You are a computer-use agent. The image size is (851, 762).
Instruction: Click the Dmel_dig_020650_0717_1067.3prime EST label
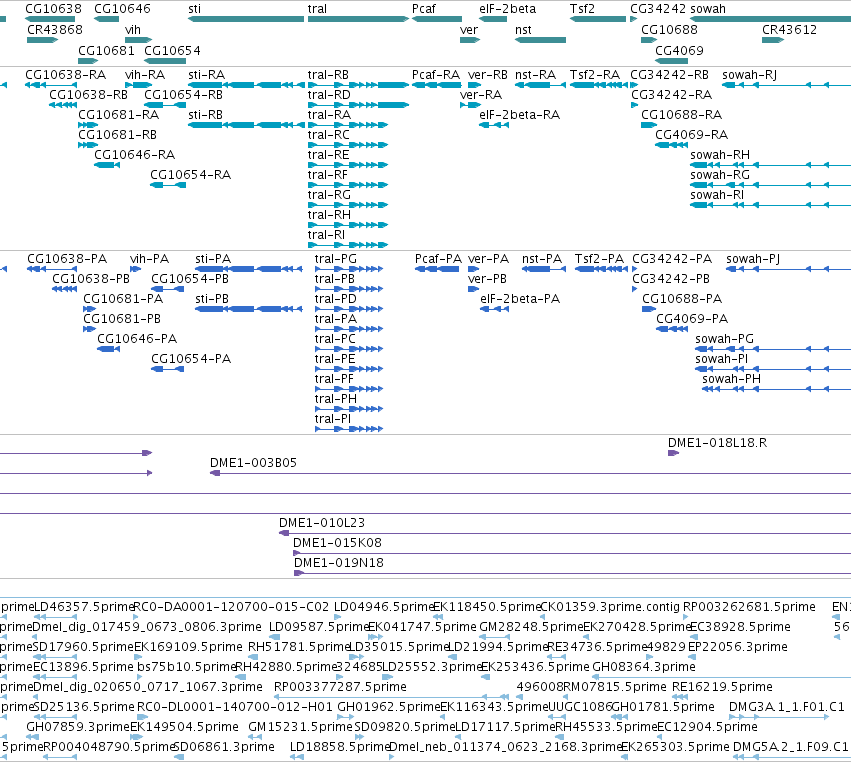[x=148, y=687]
